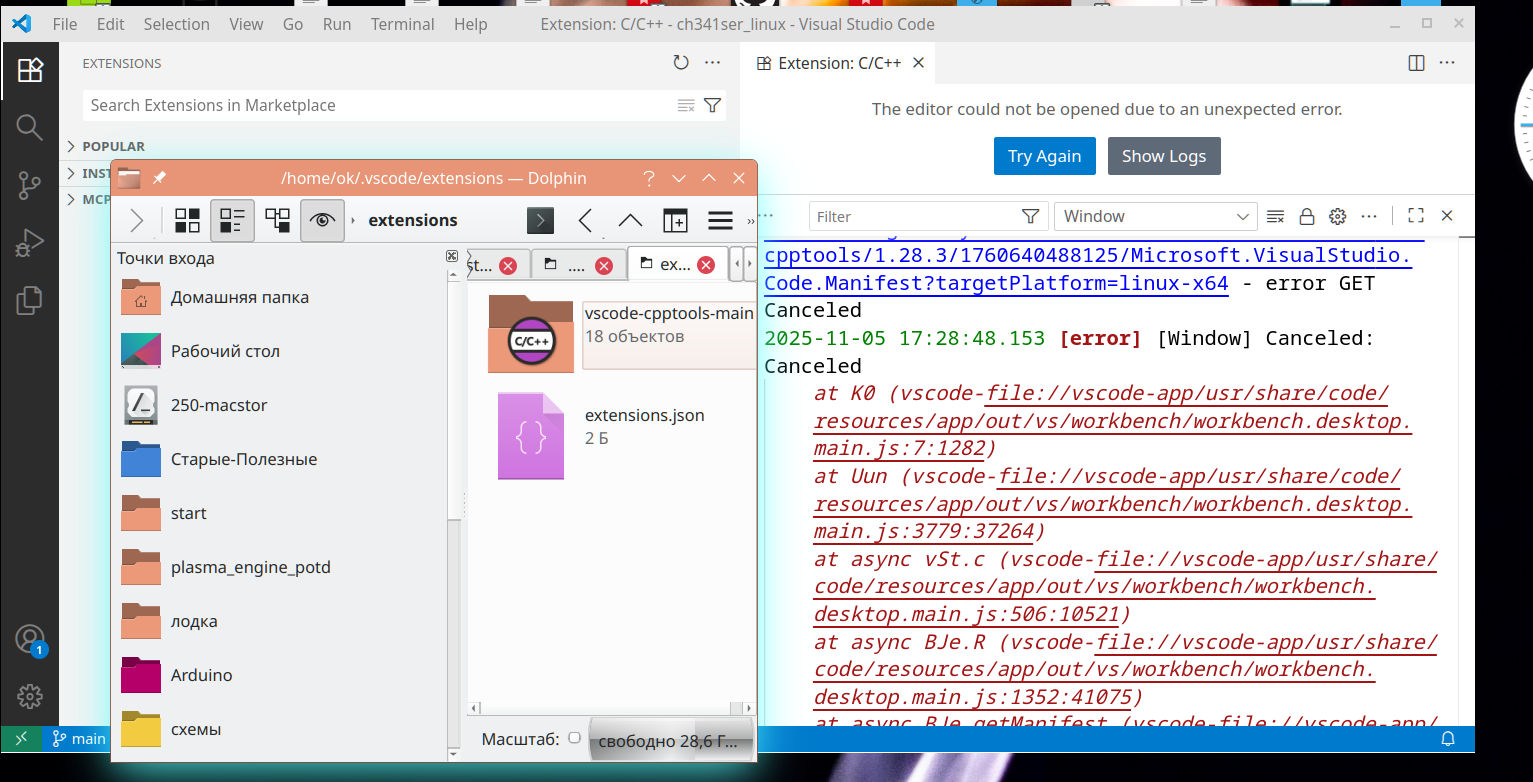Switch Dolphin to tree details view

point(277,220)
